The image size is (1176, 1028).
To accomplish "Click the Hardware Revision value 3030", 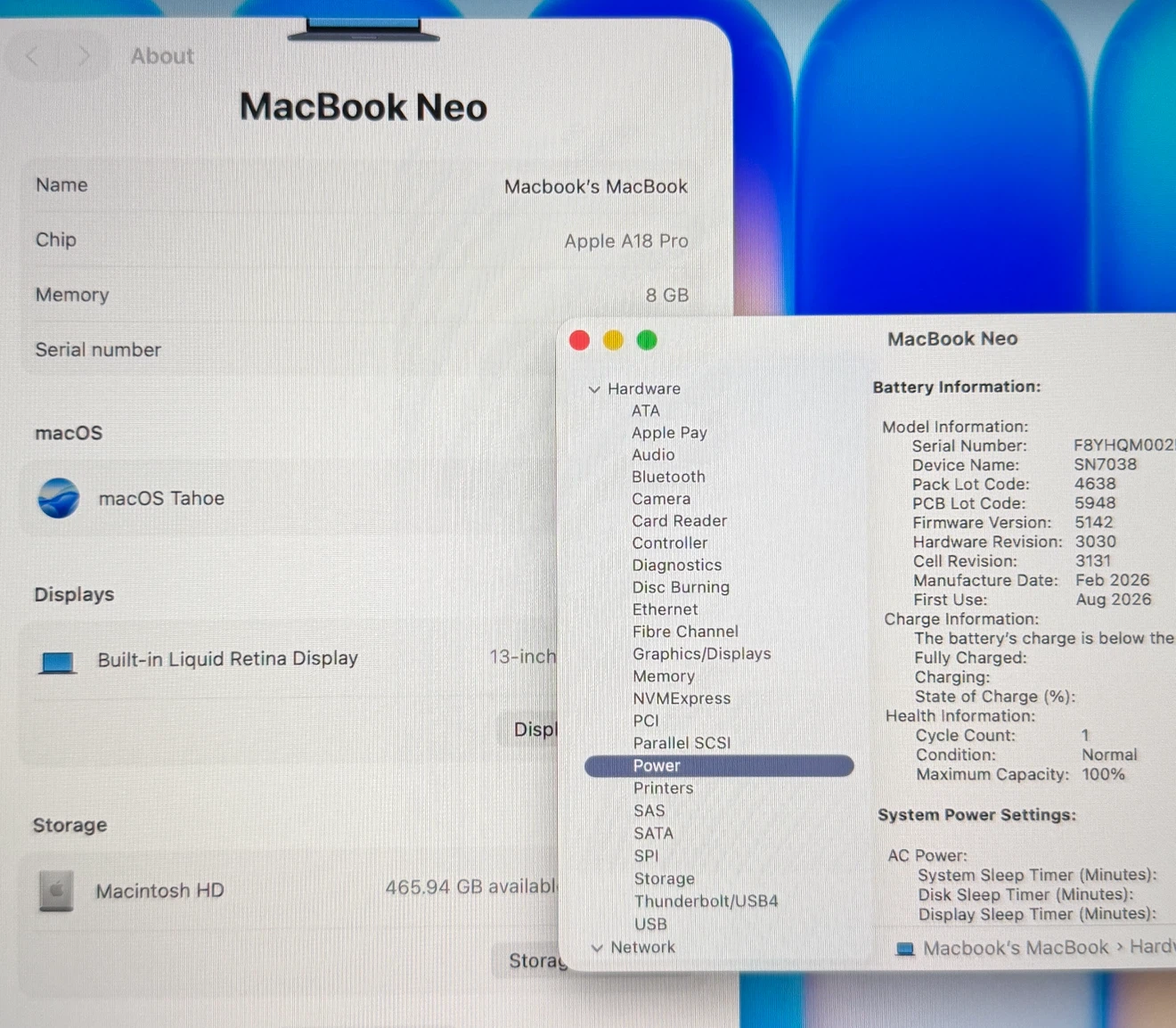I will (x=1096, y=542).
